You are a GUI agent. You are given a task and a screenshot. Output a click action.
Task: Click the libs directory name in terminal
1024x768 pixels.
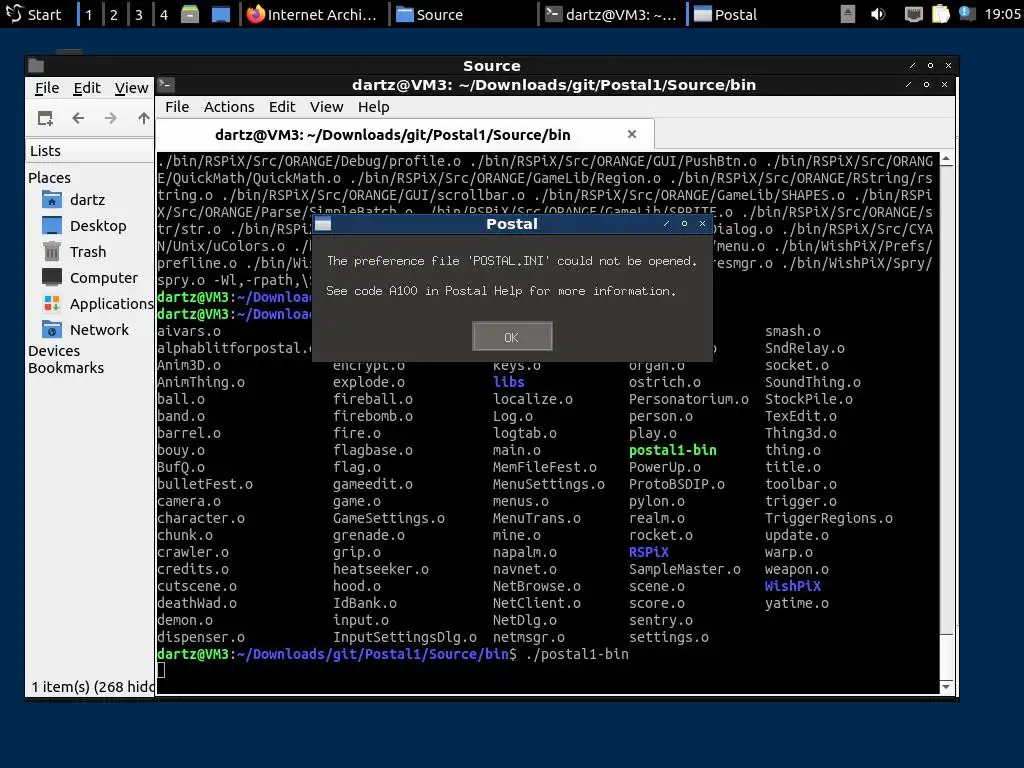pyautogui.click(x=509, y=382)
